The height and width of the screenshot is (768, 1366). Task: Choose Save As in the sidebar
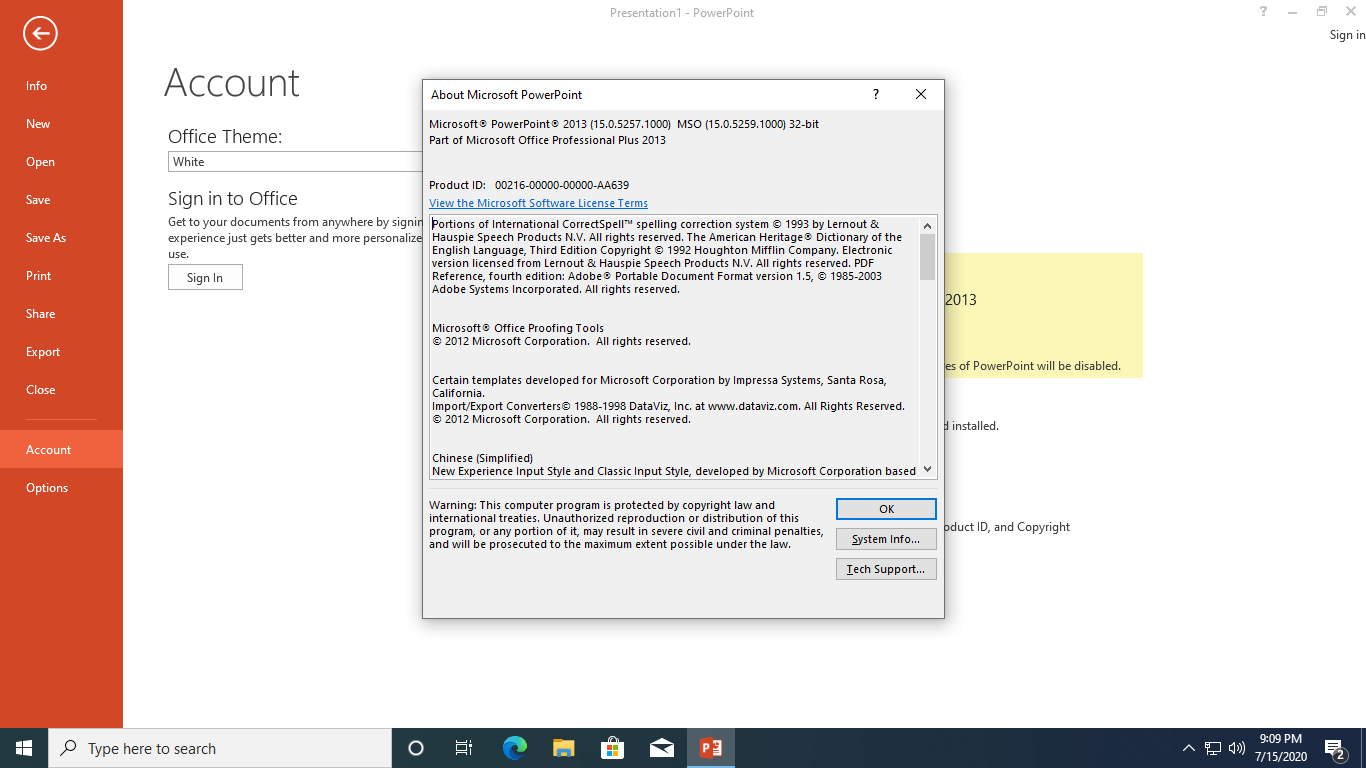click(x=61, y=238)
